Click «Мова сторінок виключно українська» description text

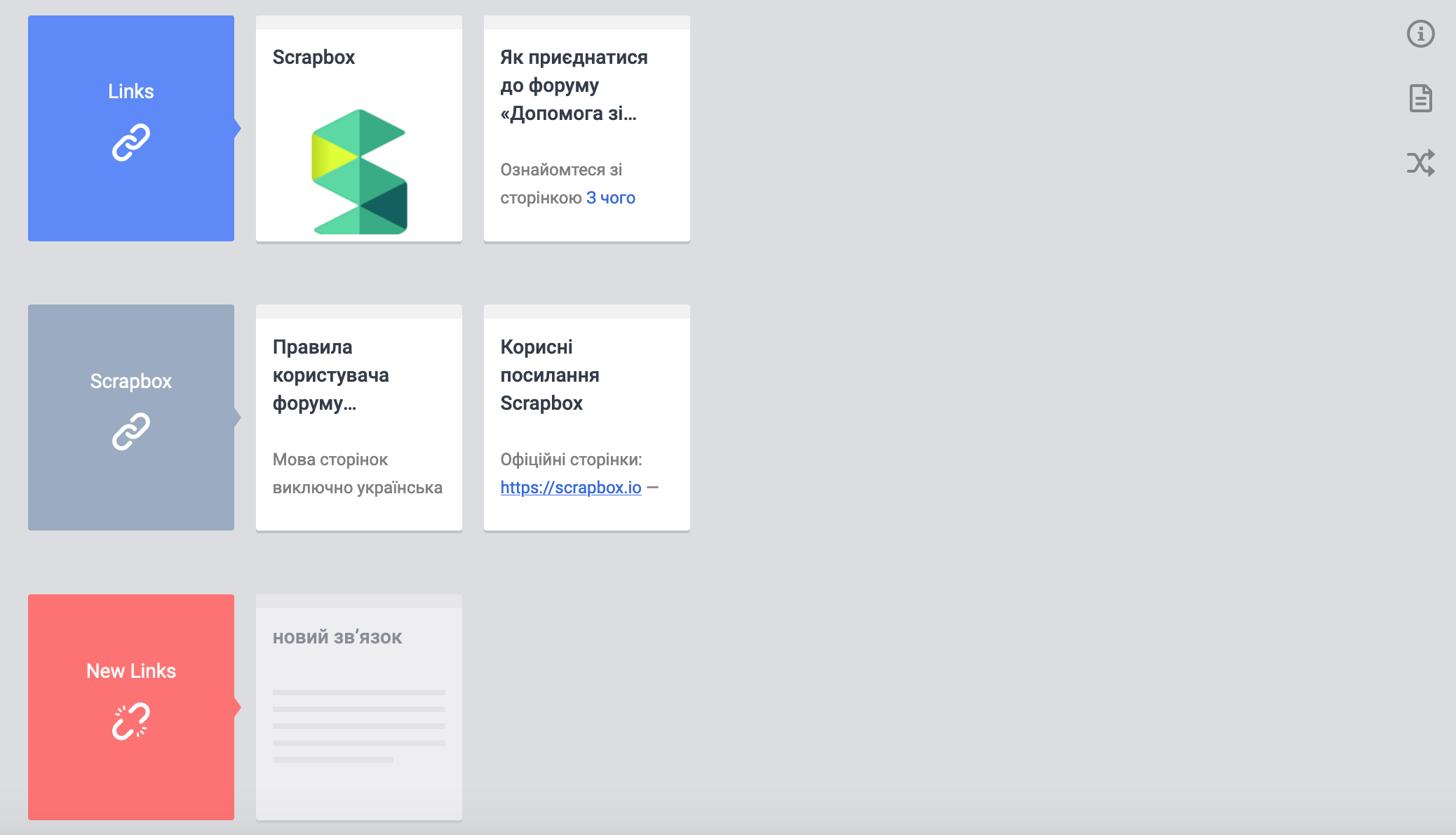(x=357, y=474)
